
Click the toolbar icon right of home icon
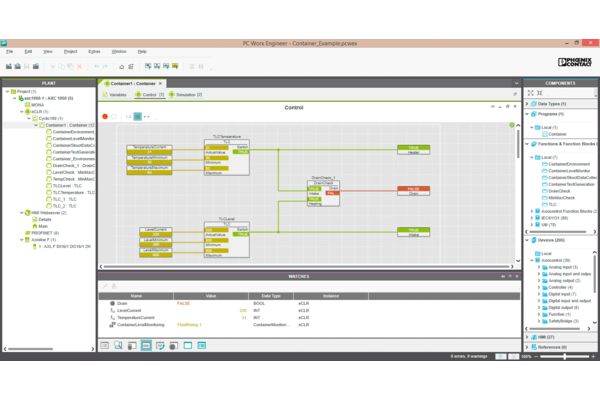(131, 67)
